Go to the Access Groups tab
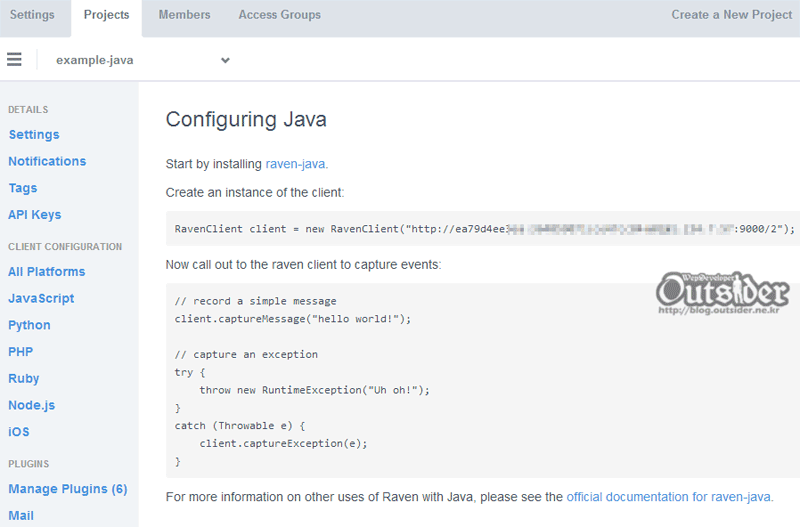 tap(280, 15)
